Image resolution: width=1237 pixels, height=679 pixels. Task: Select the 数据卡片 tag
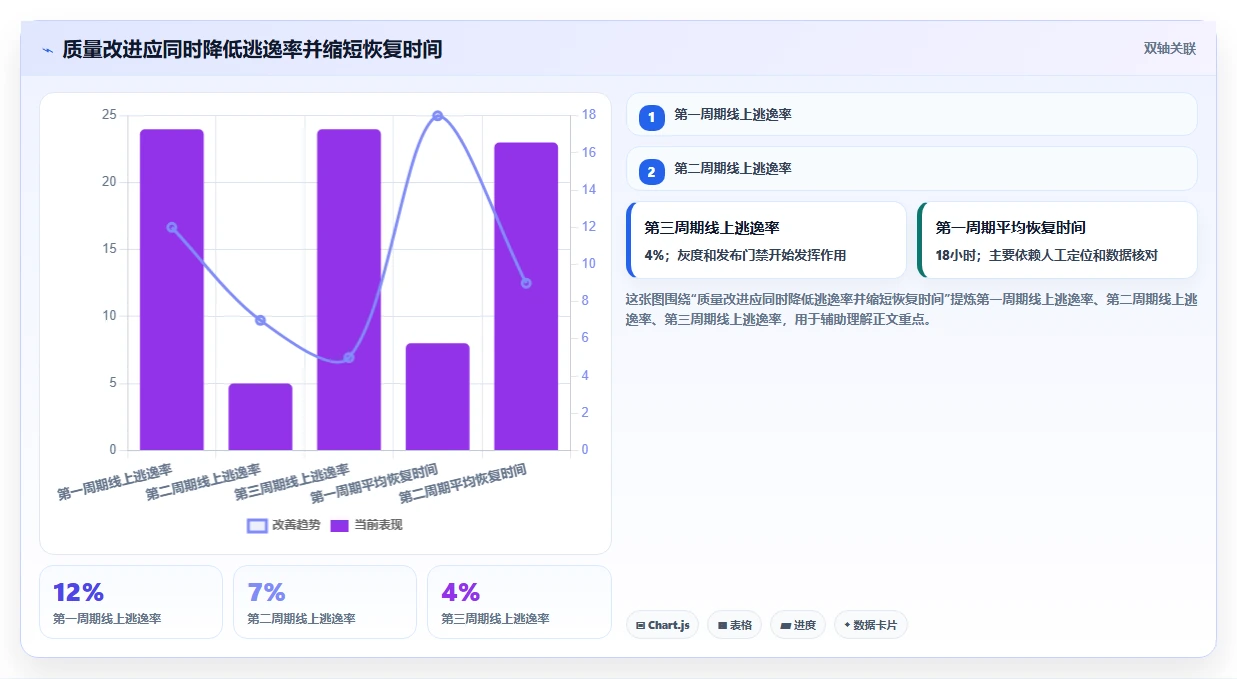point(870,625)
